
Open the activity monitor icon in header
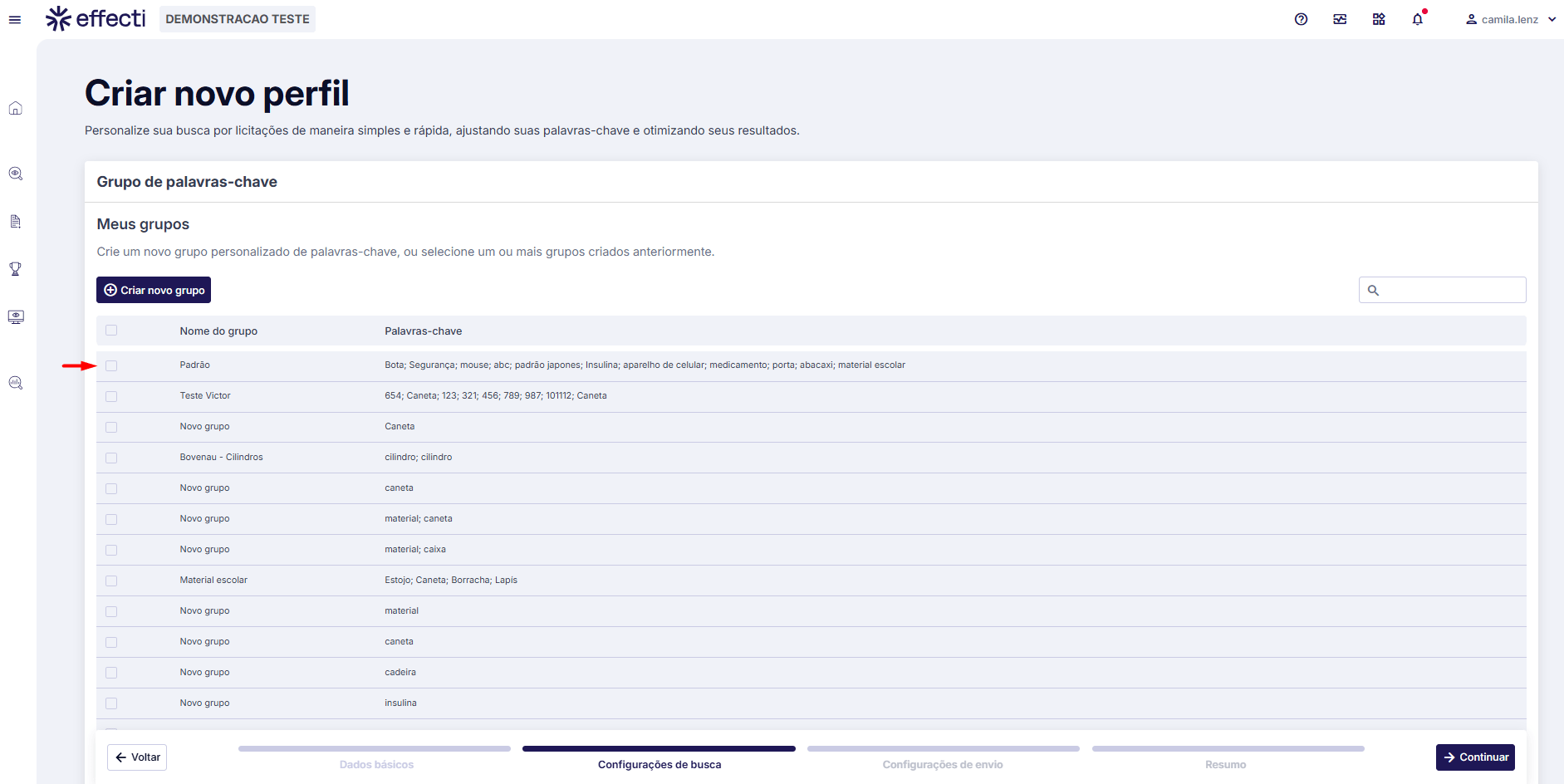click(1340, 19)
